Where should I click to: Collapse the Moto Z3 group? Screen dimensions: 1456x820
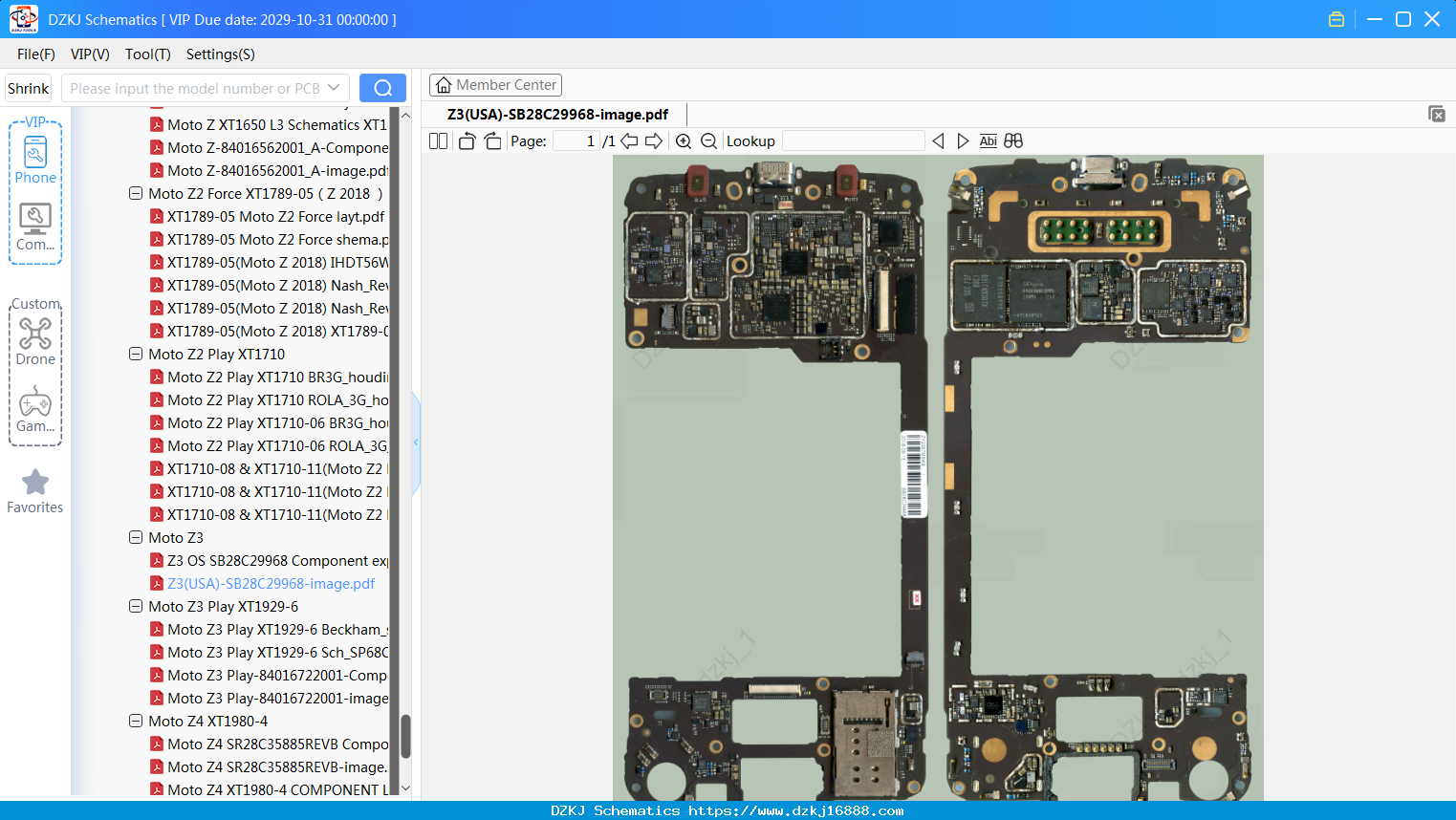tap(136, 538)
